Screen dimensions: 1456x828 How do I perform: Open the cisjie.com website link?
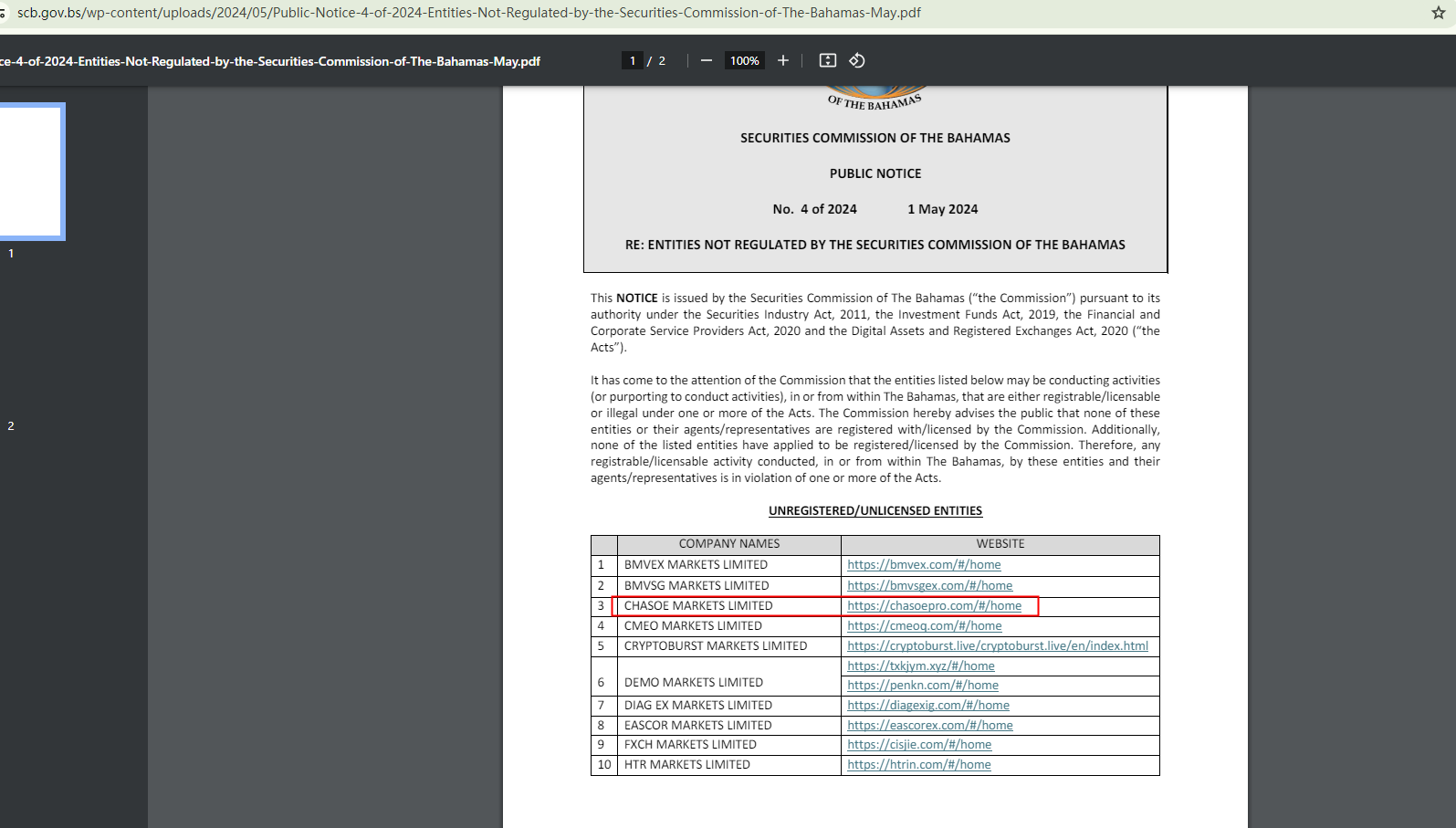(918, 745)
